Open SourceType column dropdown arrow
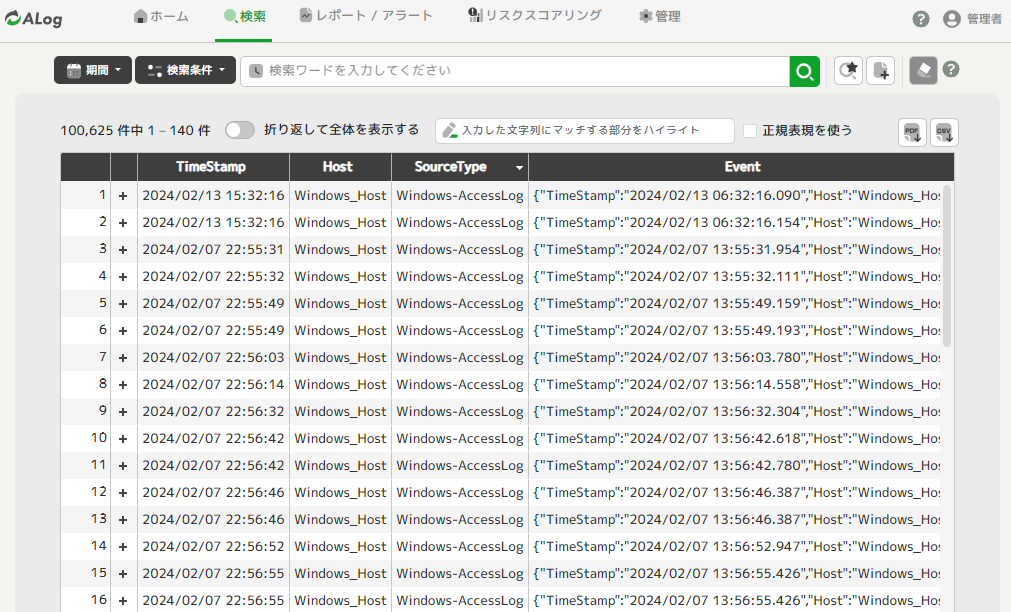Screen dimensions: 1011x612 point(519,168)
